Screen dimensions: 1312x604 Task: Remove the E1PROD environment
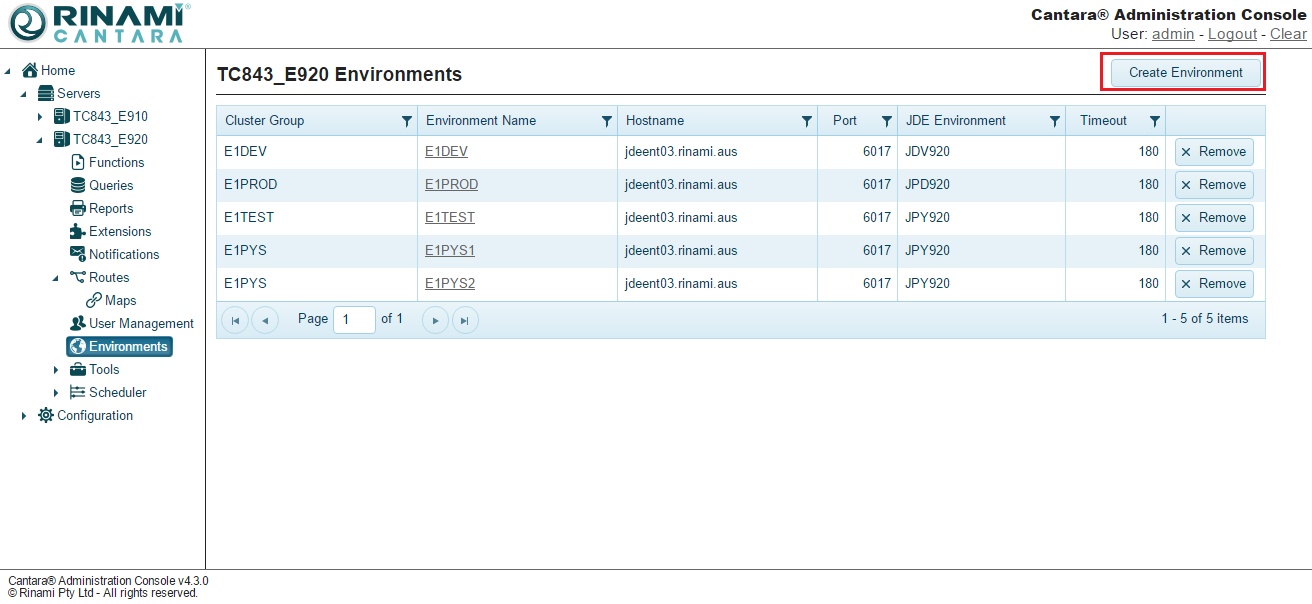[1213, 185]
